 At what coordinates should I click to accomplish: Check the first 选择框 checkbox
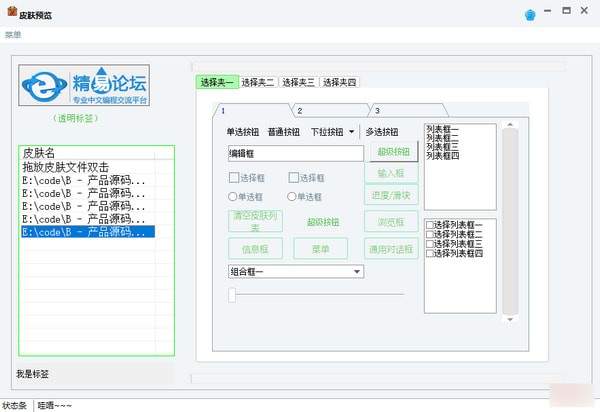[x=234, y=177]
